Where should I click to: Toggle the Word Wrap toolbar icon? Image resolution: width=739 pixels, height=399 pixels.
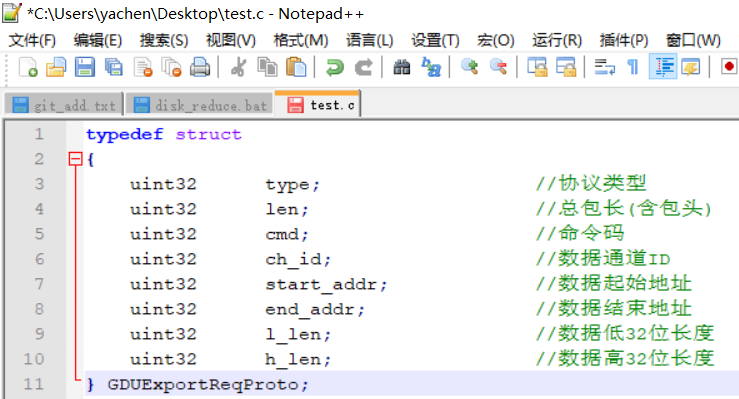click(605, 67)
